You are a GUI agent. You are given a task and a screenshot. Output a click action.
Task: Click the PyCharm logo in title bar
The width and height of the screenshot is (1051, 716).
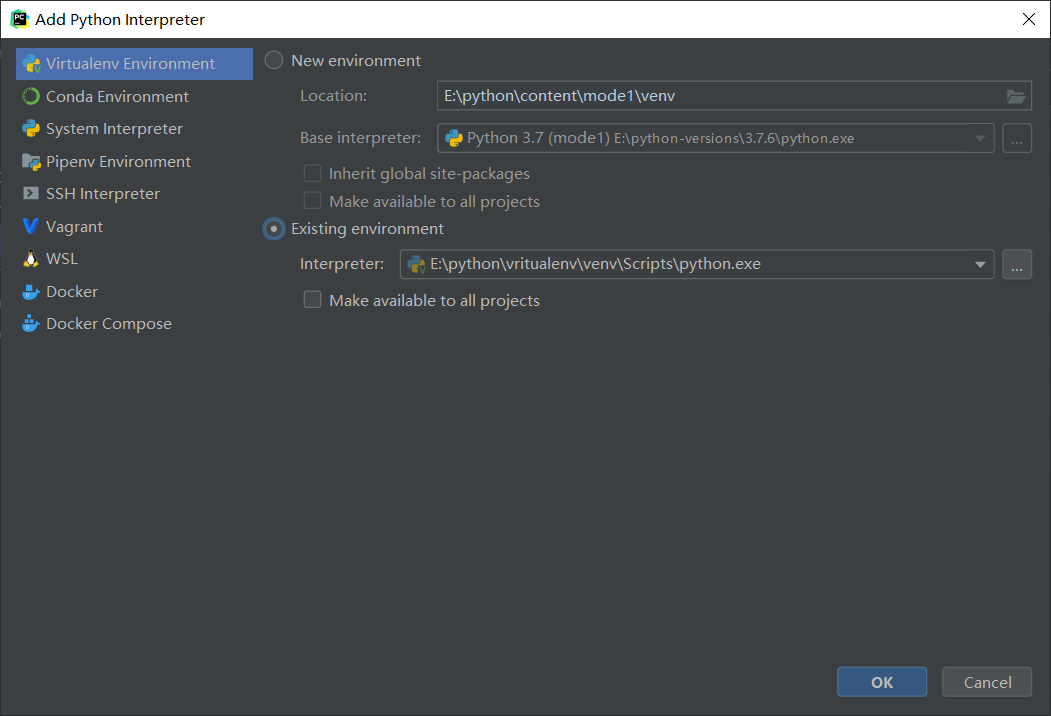pyautogui.click(x=19, y=19)
